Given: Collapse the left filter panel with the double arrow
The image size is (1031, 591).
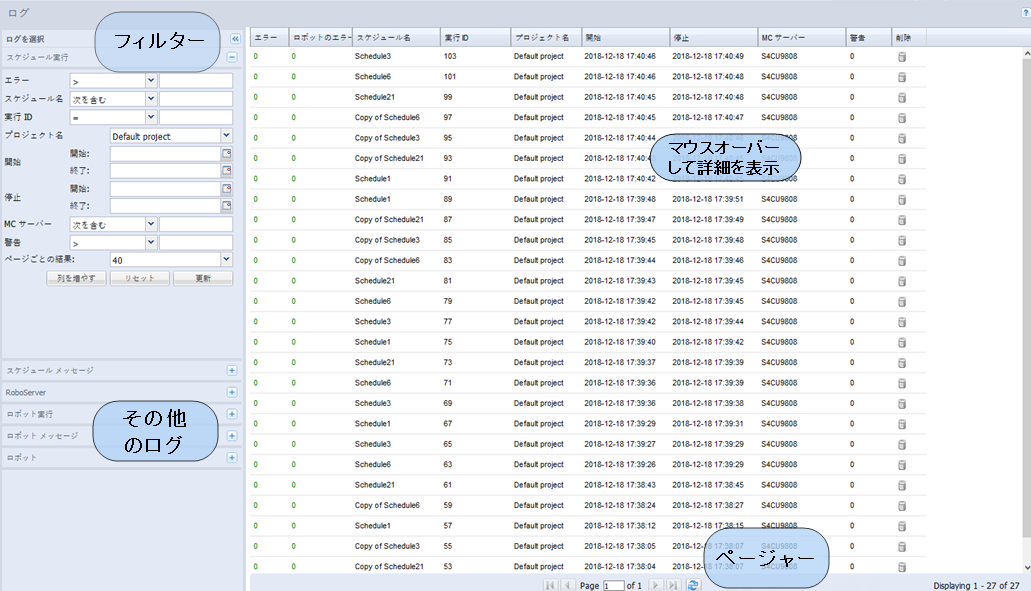Looking at the screenshot, I should click(x=235, y=39).
